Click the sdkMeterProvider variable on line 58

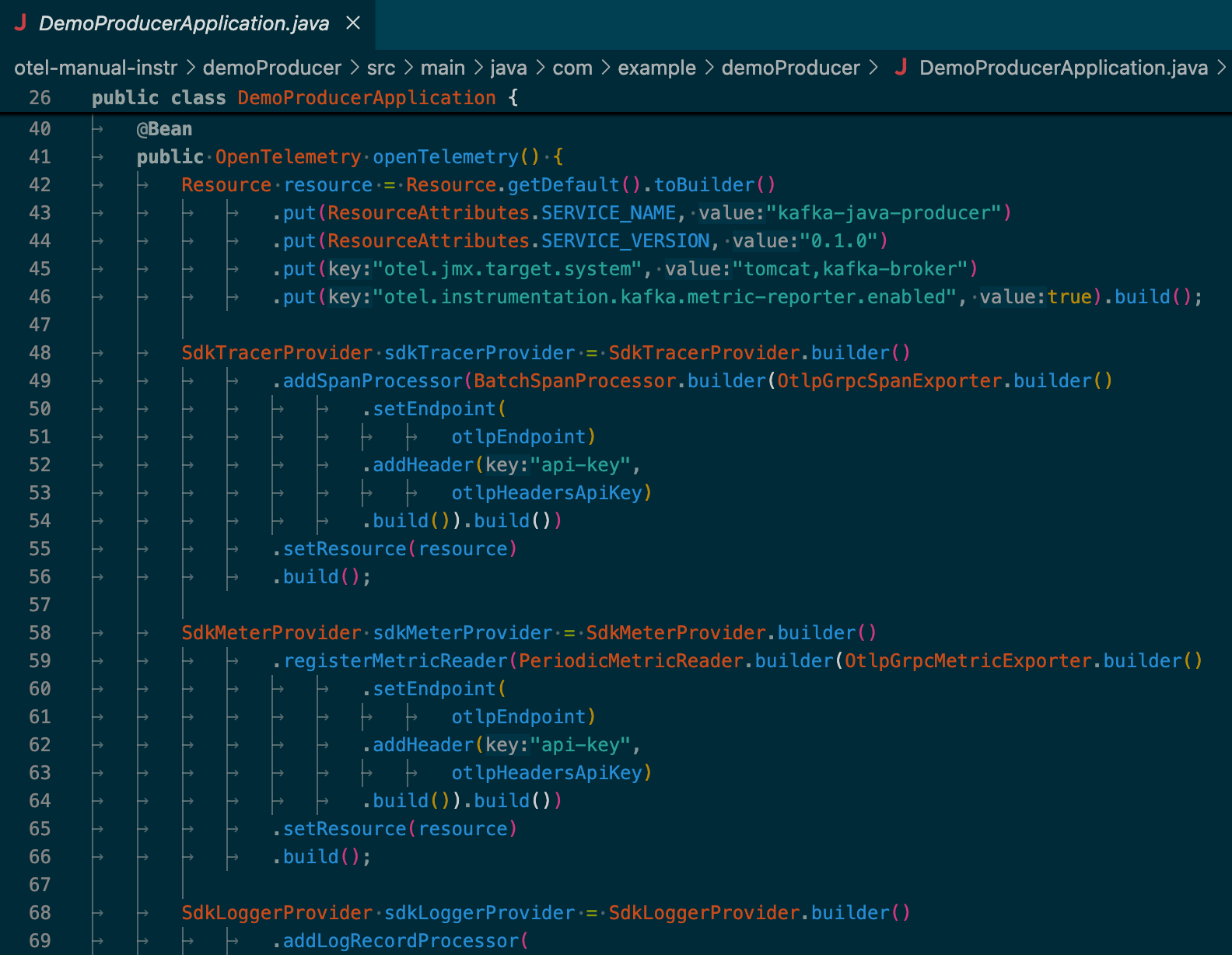(x=463, y=633)
